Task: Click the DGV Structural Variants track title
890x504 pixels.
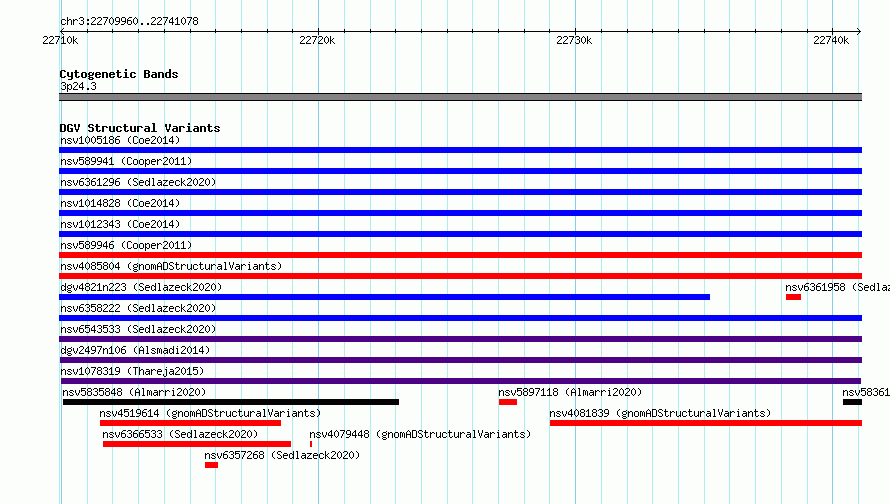Action: (140, 128)
